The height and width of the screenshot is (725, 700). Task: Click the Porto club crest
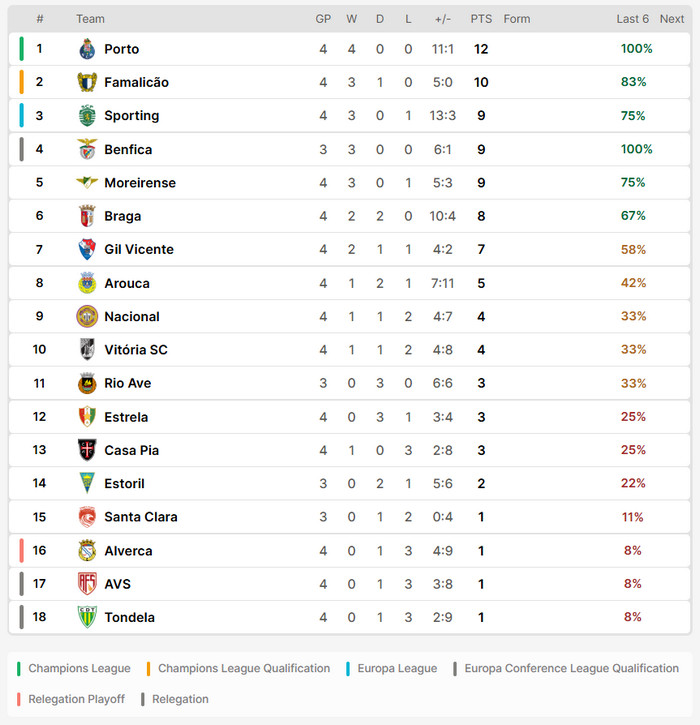point(87,49)
